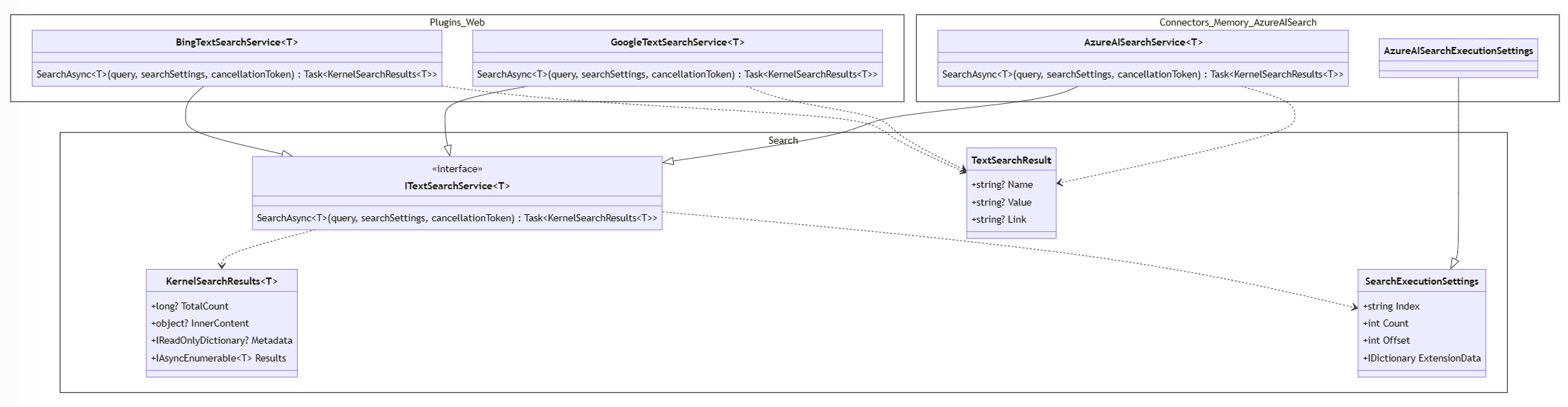Select the +IAsyncEnumerable<T> Results attribute
Screen dimensions: 1568x407
coord(218,358)
